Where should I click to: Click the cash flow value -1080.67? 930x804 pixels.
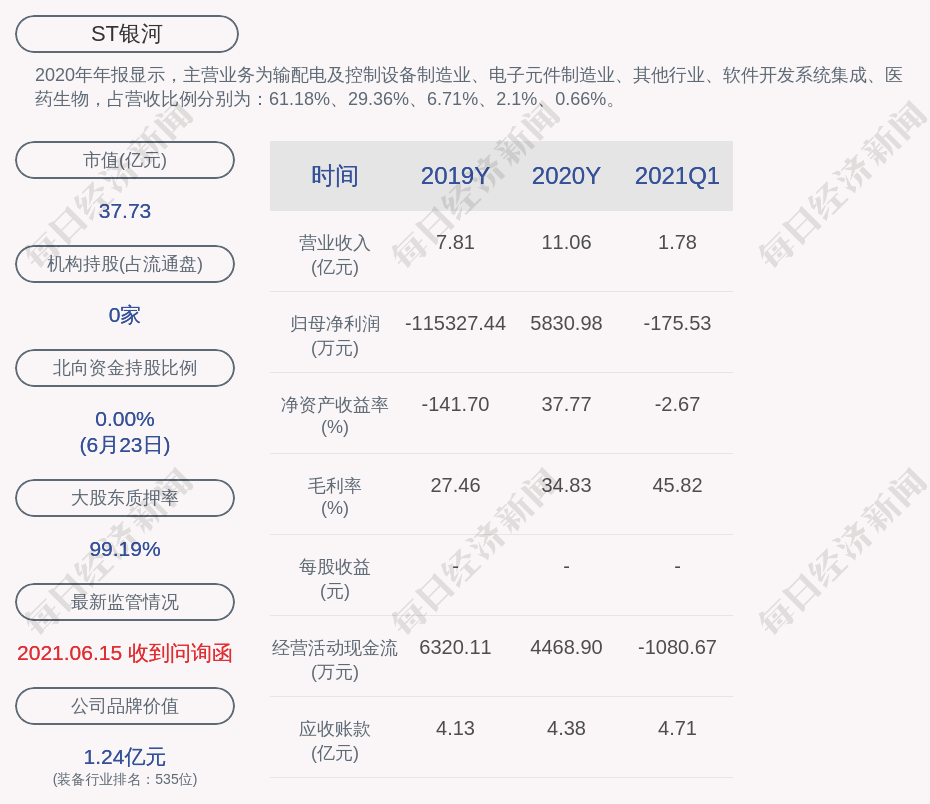[677, 647]
